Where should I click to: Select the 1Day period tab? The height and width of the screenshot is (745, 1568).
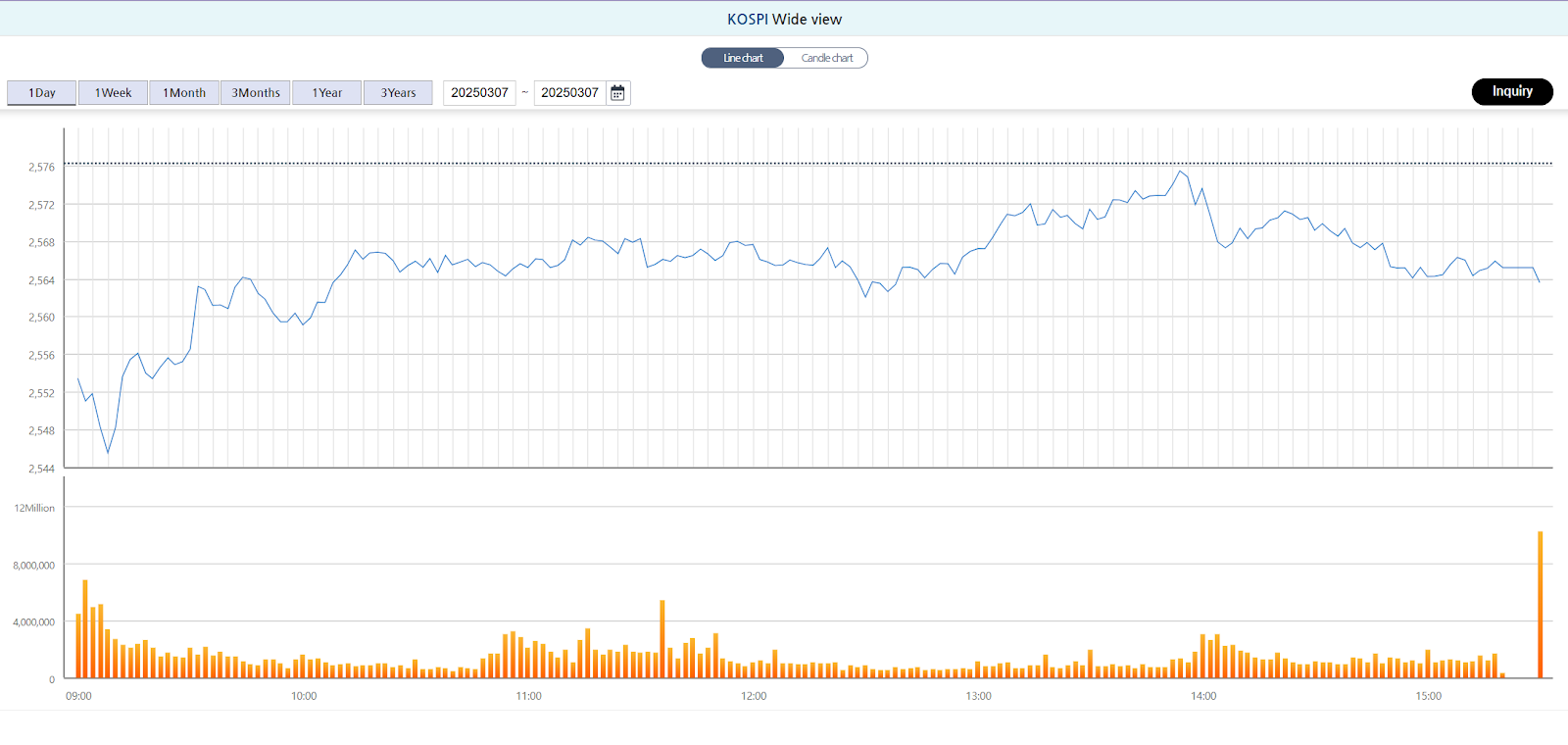point(42,93)
